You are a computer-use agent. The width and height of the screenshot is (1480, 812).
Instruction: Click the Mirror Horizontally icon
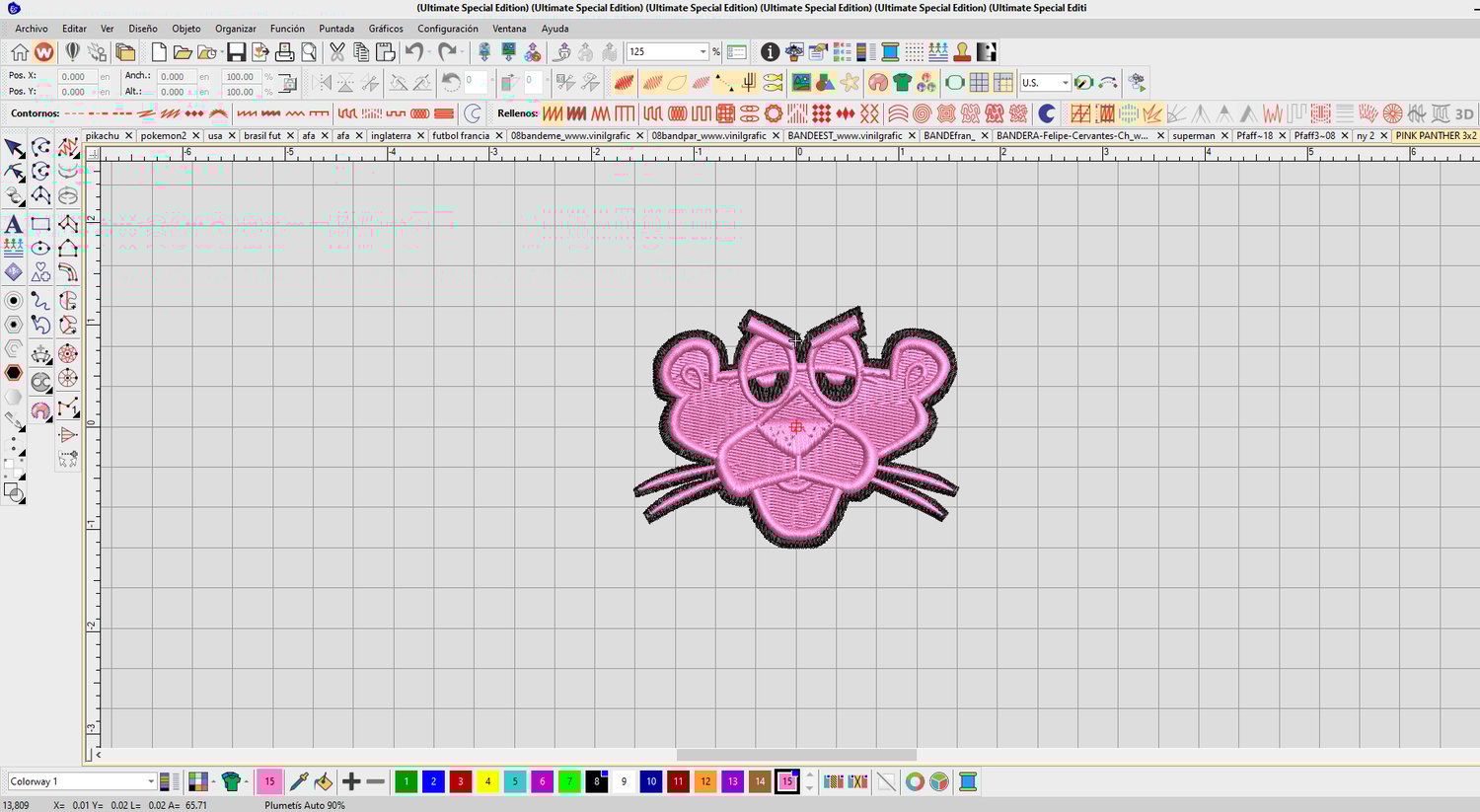pos(322,83)
